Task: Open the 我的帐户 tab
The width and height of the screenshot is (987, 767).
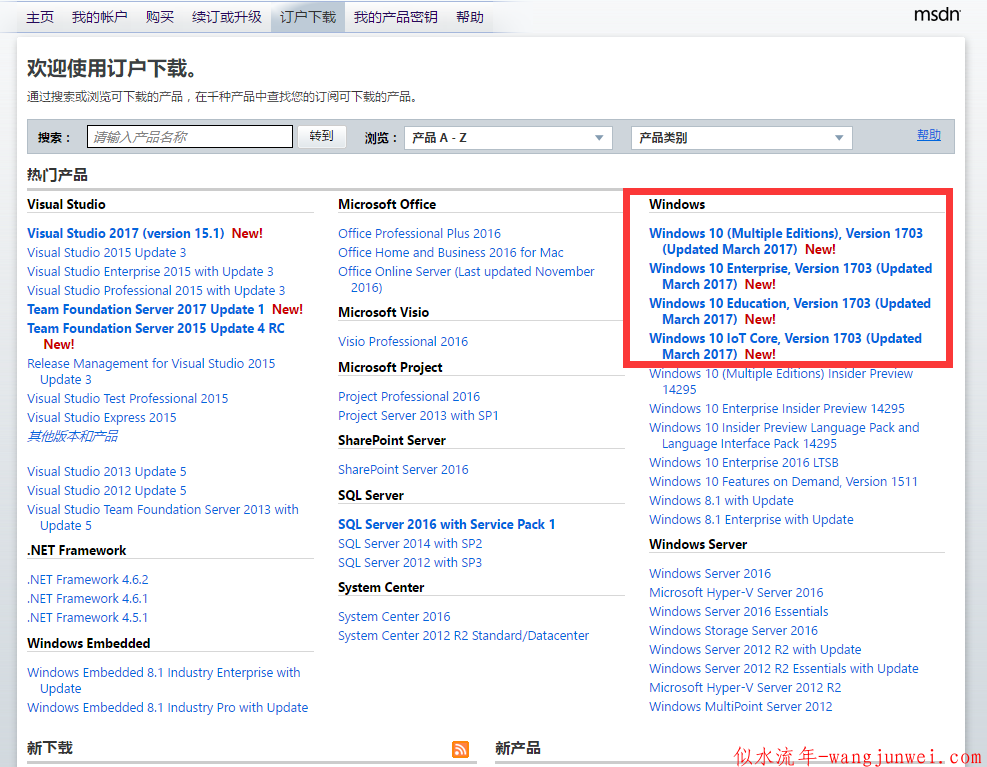Action: pyautogui.click(x=99, y=17)
